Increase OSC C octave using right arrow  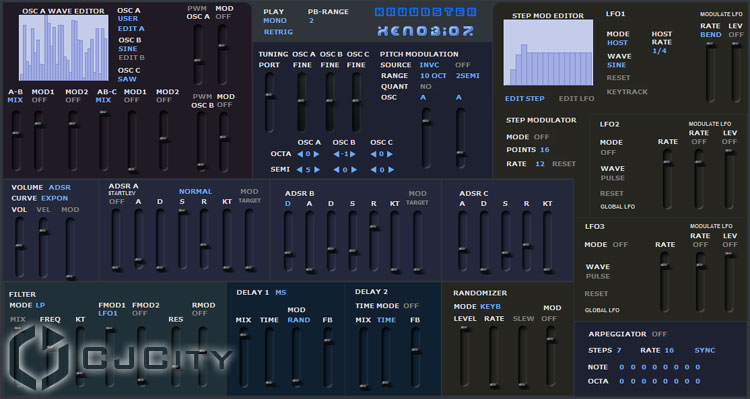click(390, 154)
